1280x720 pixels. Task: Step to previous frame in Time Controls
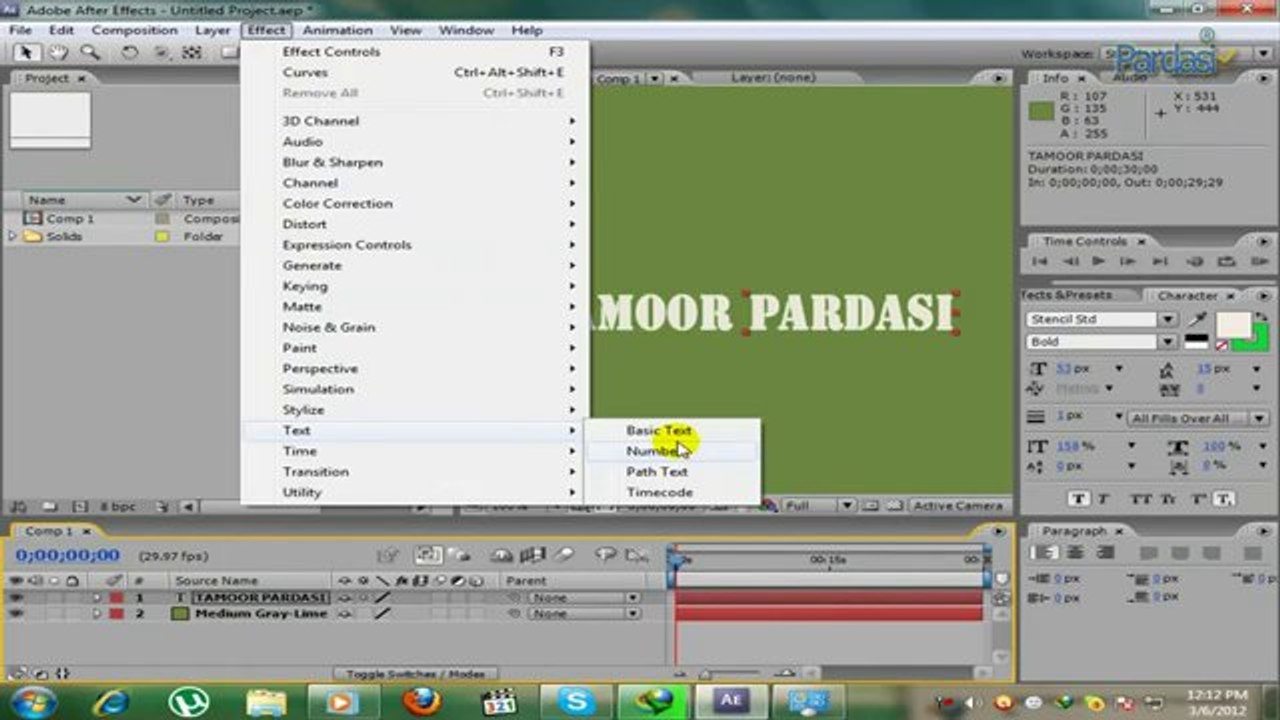point(1070,261)
